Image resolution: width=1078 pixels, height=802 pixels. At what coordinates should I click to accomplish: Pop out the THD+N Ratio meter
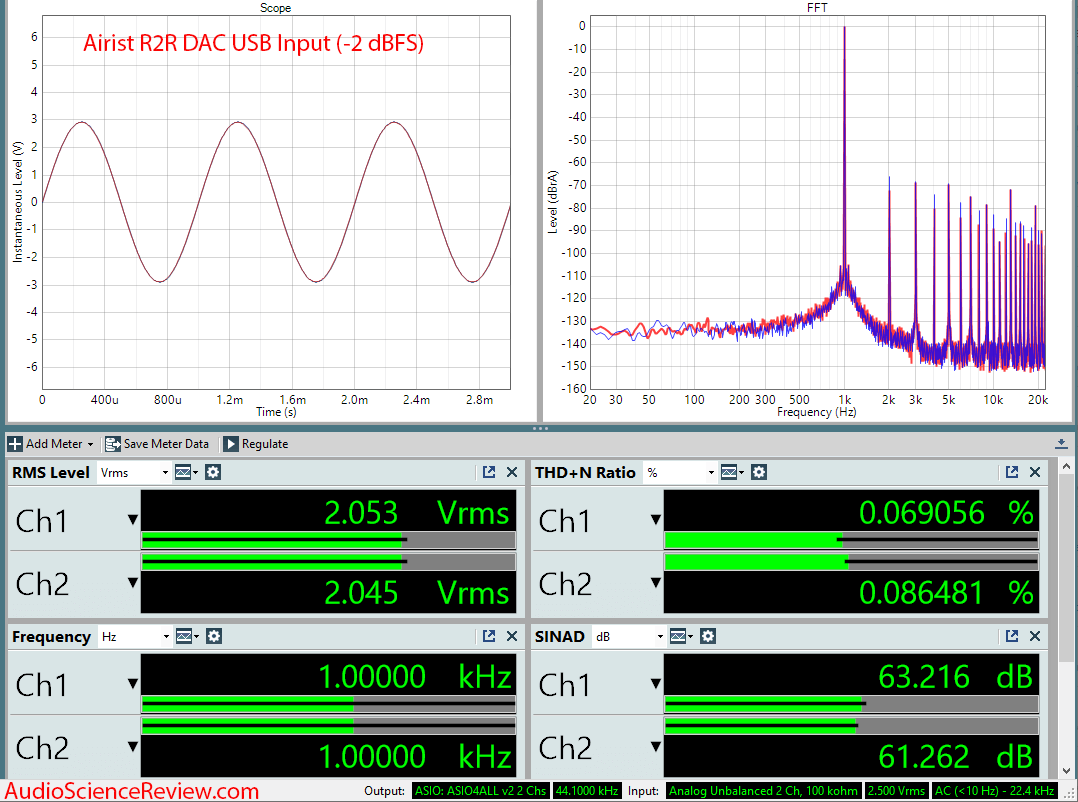(1012, 472)
